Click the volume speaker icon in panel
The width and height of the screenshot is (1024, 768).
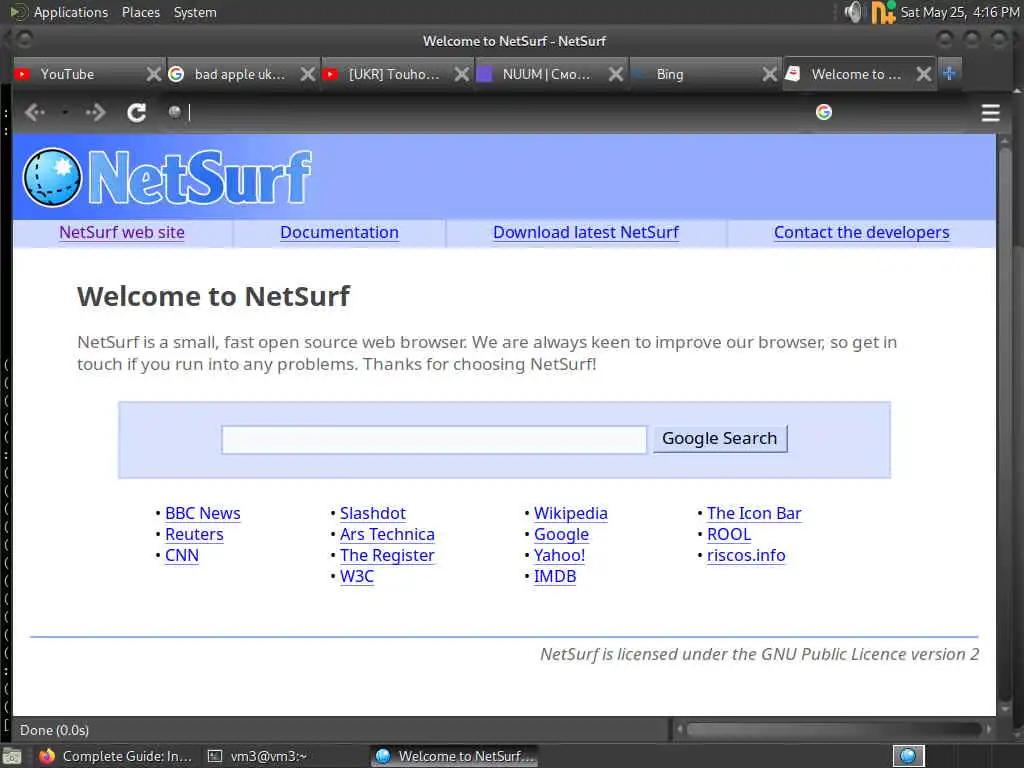tap(852, 12)
